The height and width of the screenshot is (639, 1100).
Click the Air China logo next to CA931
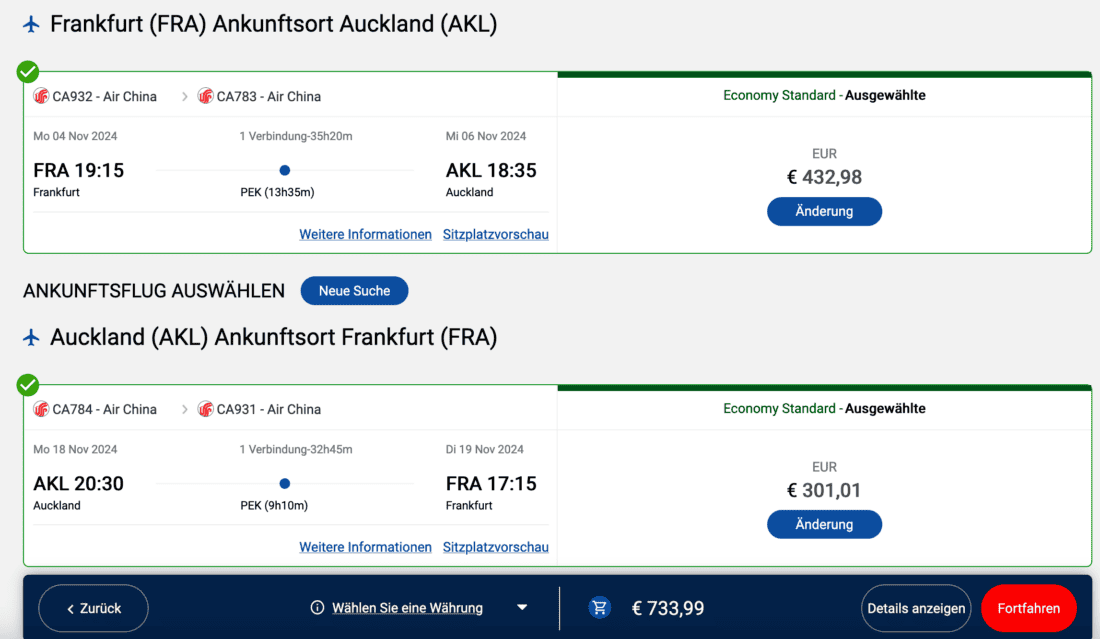pyautogui.click(x=206, y=409)
